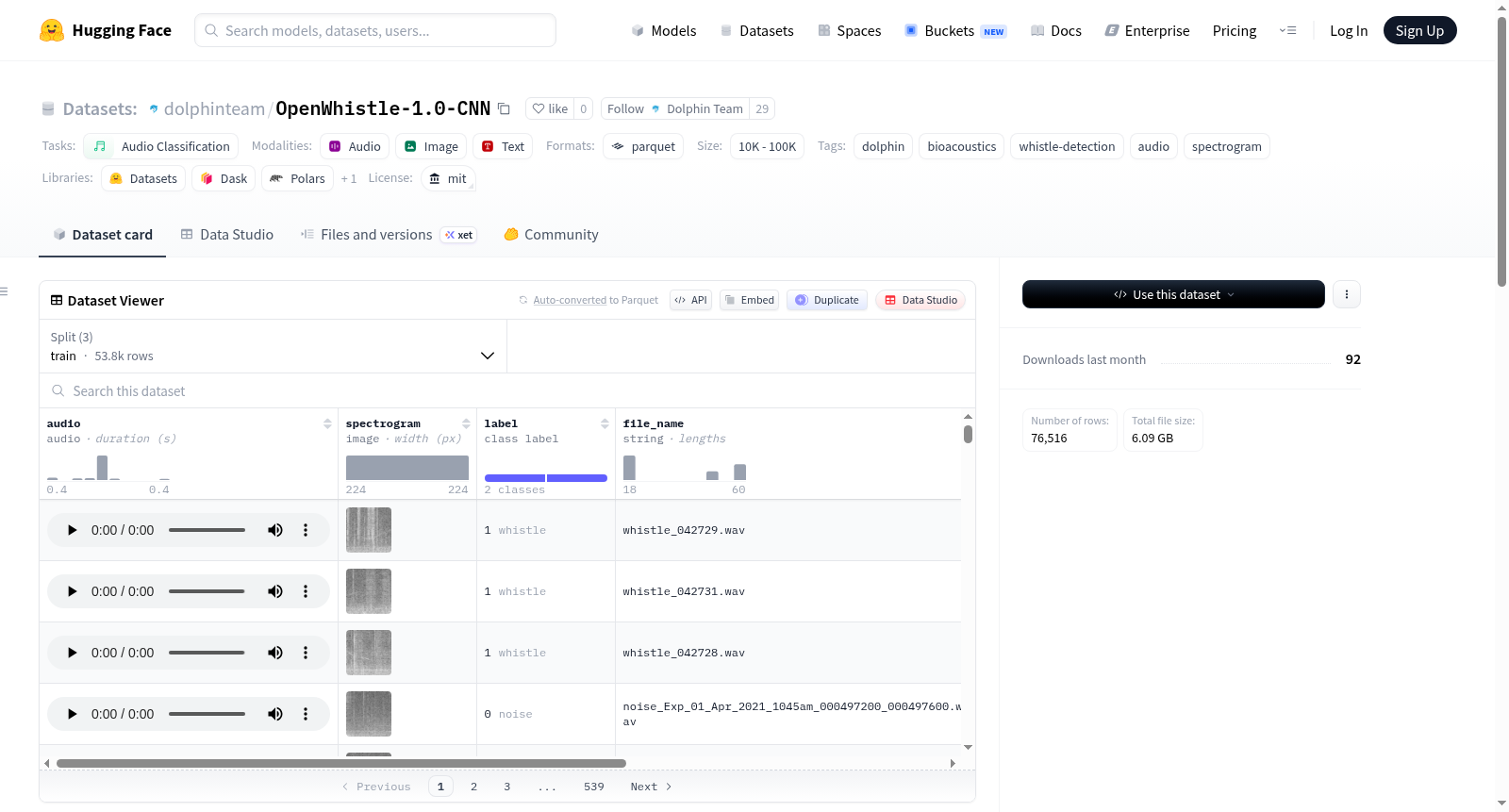Mute audio in whistle_042729.wav row
Screen dimensions: 1509x812
coord(275,530)
